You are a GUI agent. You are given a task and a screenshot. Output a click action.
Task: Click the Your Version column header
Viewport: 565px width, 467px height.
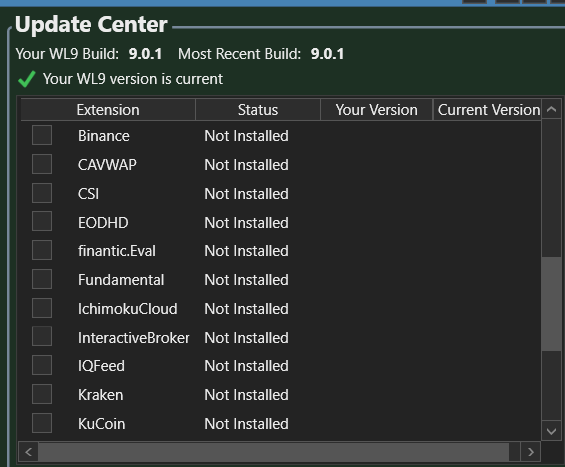[377, 110]
